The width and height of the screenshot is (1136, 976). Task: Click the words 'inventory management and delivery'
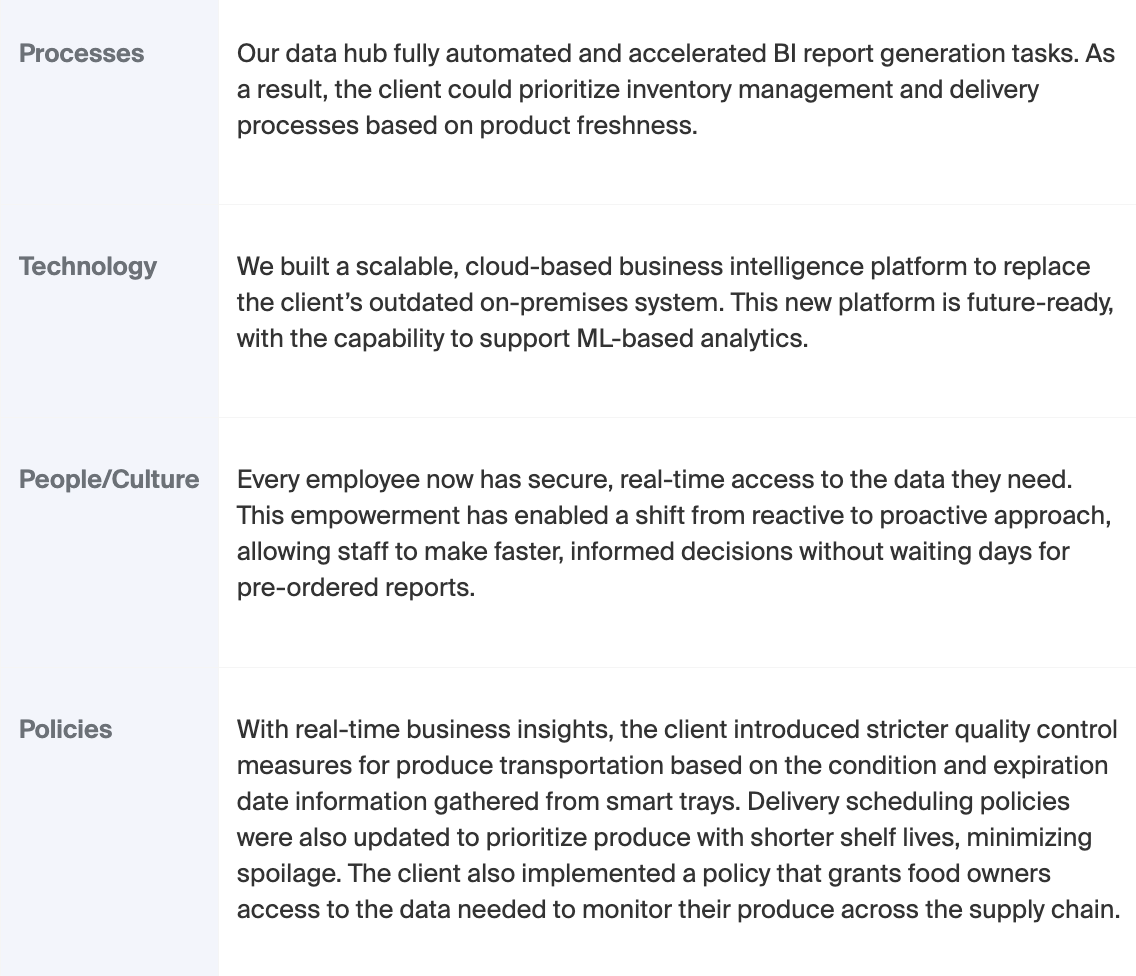click(832, 90)
